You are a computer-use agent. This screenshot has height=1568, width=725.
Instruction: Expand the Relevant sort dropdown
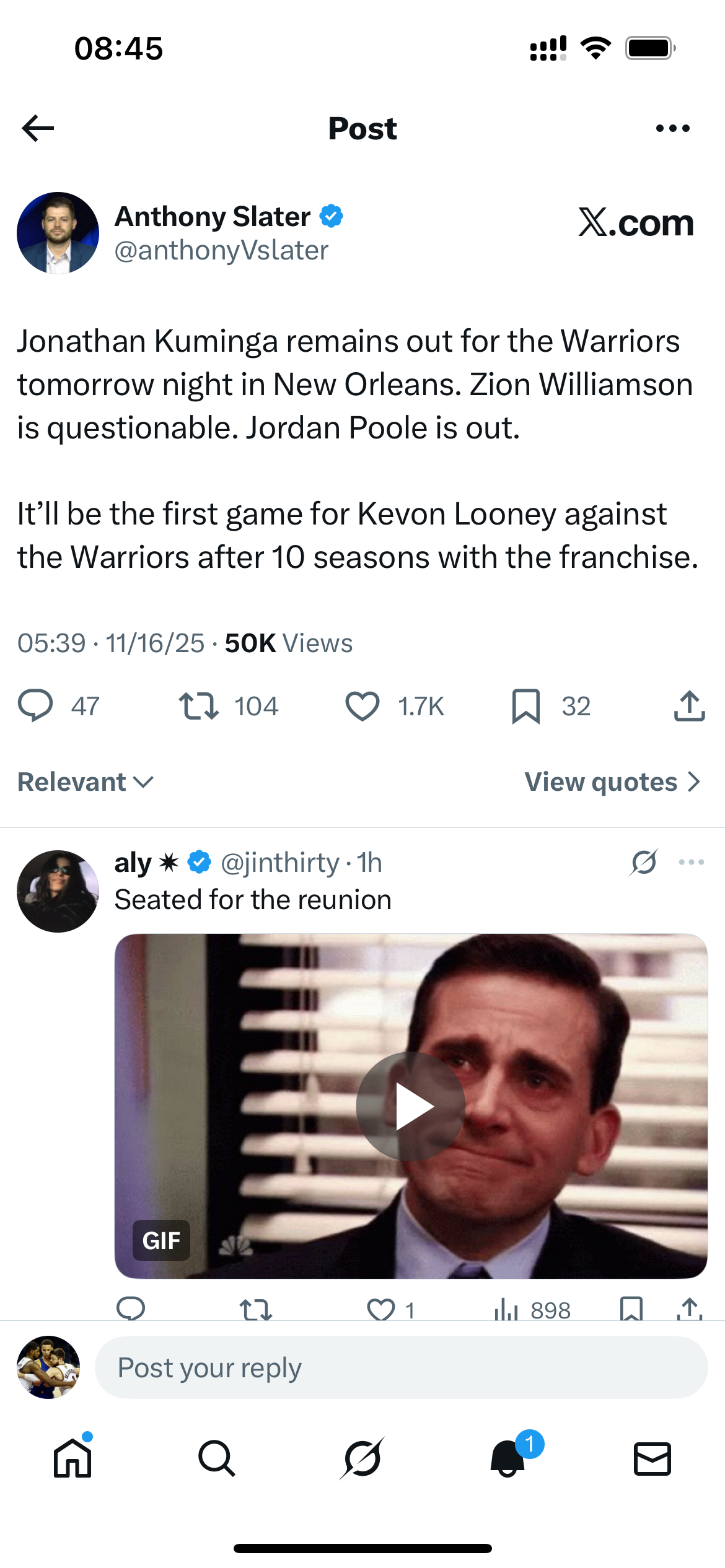pyautogui.click(x=86, y=782)
